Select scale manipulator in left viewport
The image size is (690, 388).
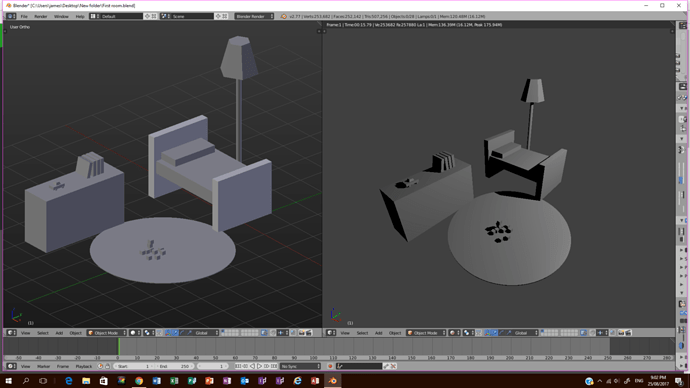pos(189,333)
